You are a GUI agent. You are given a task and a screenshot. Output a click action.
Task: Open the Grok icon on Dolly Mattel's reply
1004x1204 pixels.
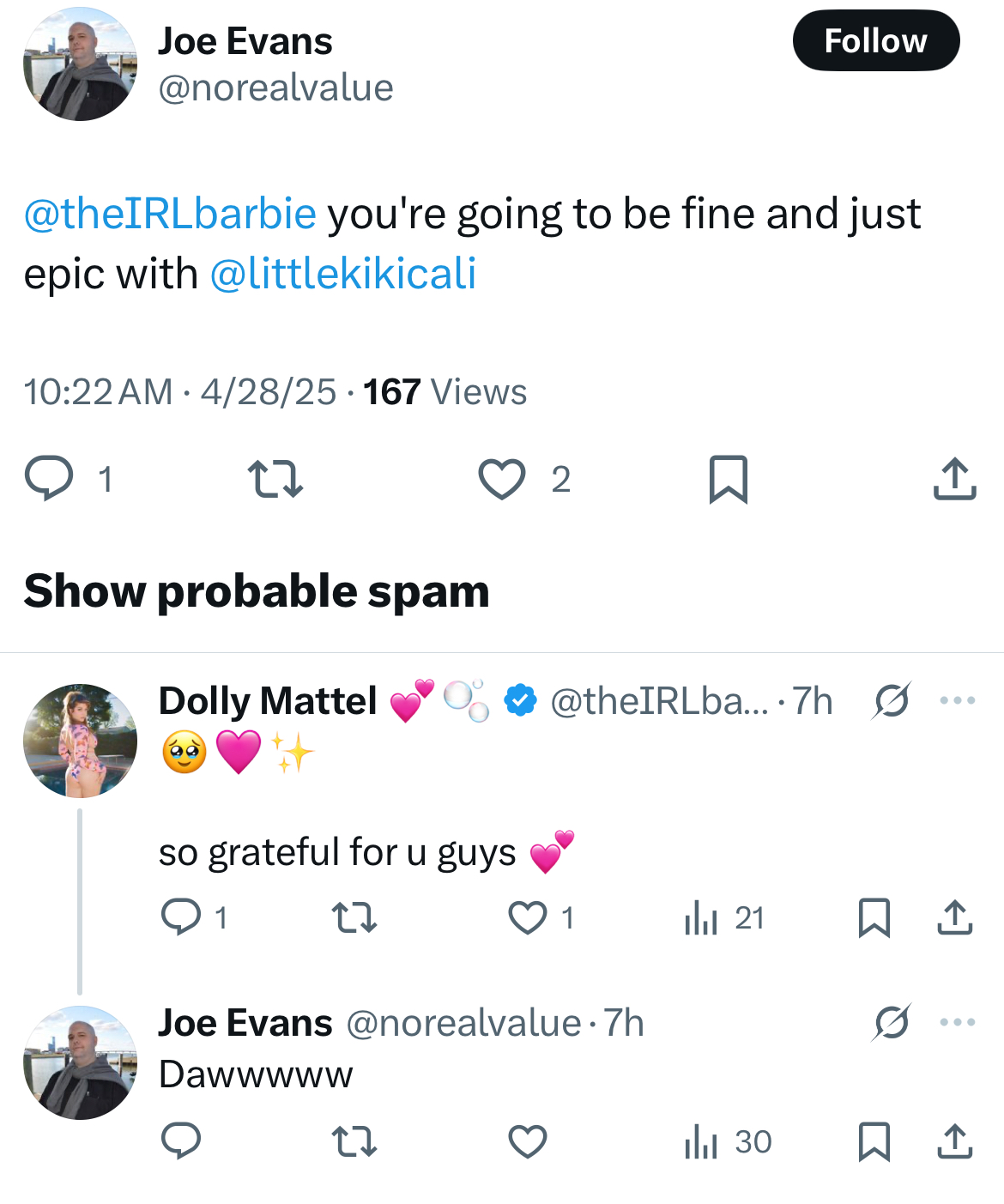[892, 700]
